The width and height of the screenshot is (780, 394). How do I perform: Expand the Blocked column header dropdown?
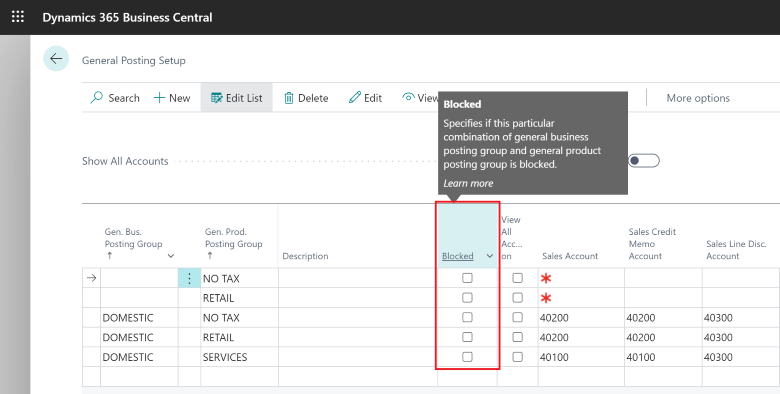point(489,256)
